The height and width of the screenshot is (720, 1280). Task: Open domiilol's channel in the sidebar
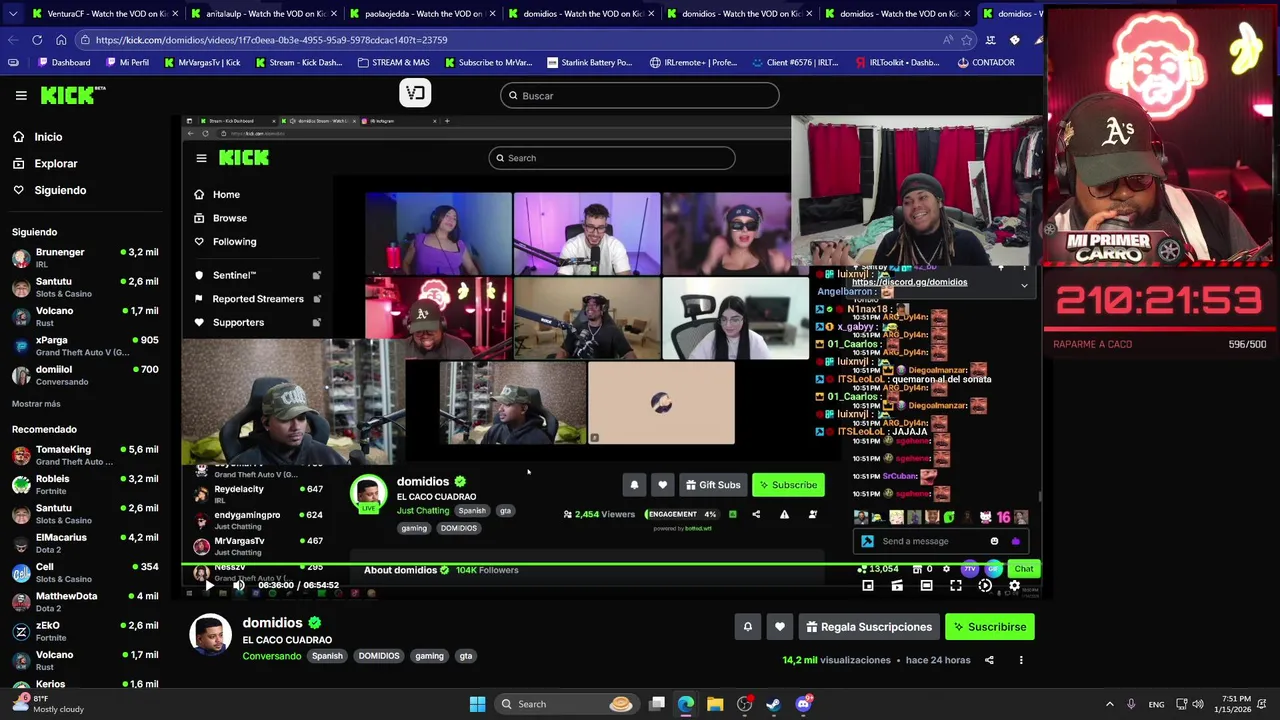point(85,375)
